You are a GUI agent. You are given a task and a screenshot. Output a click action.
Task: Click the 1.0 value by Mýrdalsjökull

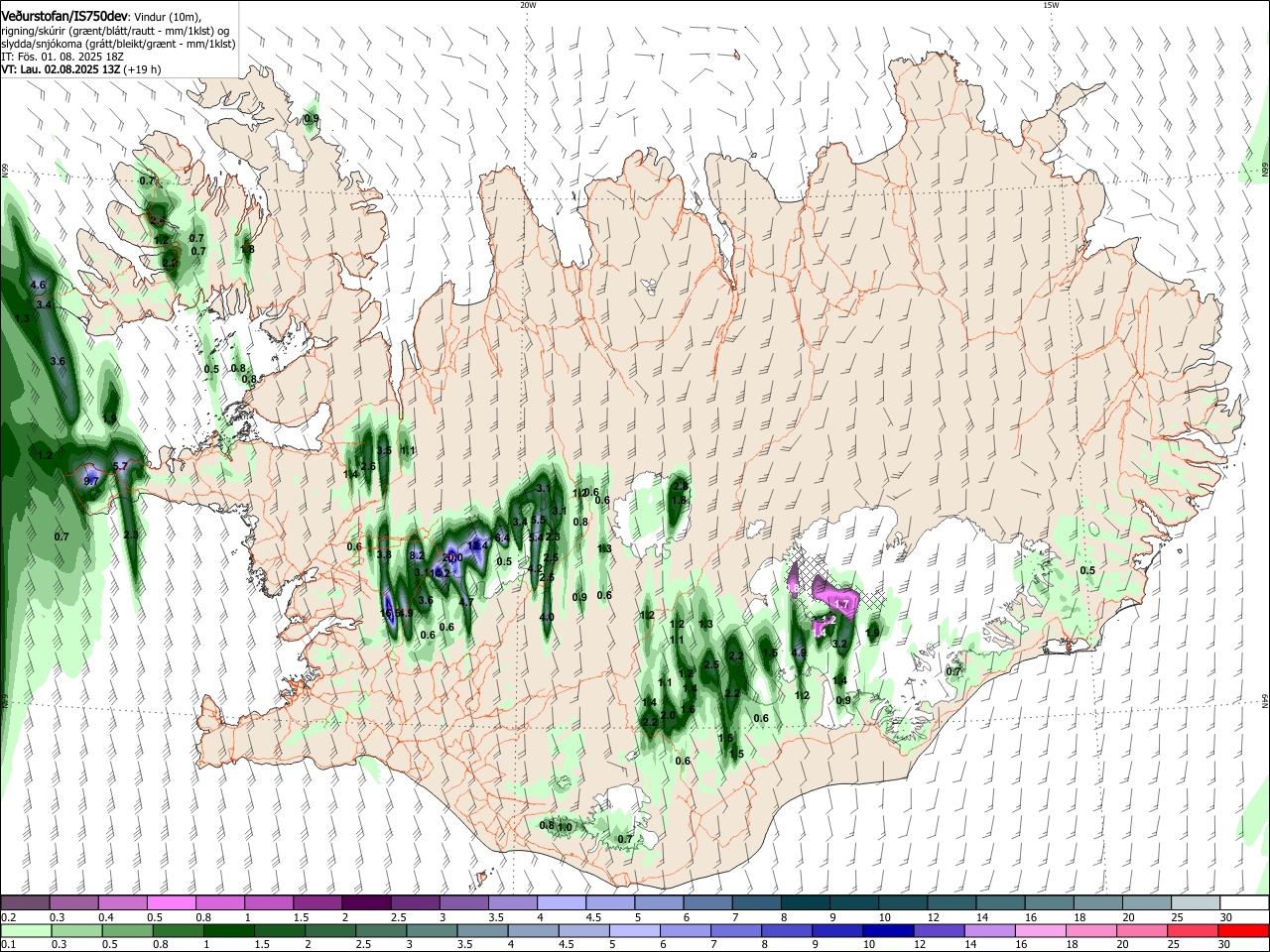[x=566, y=827]
